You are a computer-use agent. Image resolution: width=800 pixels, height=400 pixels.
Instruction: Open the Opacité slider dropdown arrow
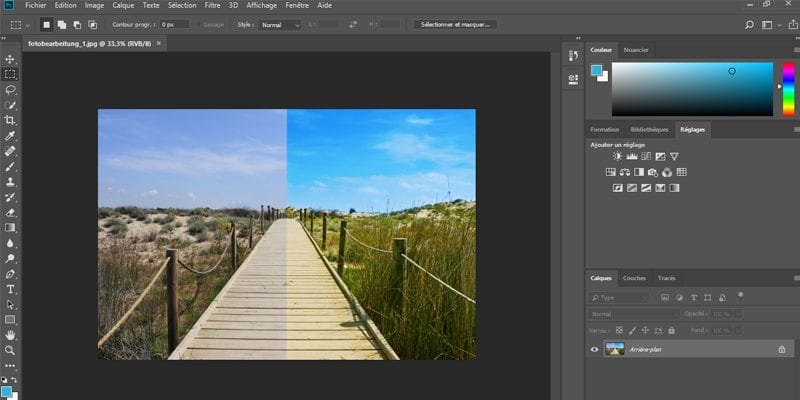(738, 314)
